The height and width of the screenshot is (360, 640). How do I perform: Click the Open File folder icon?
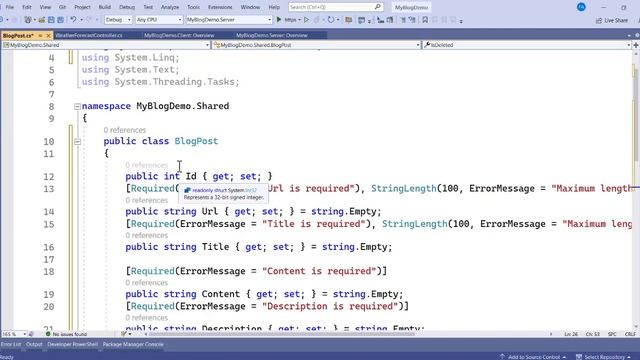click(x=42, y=20)
